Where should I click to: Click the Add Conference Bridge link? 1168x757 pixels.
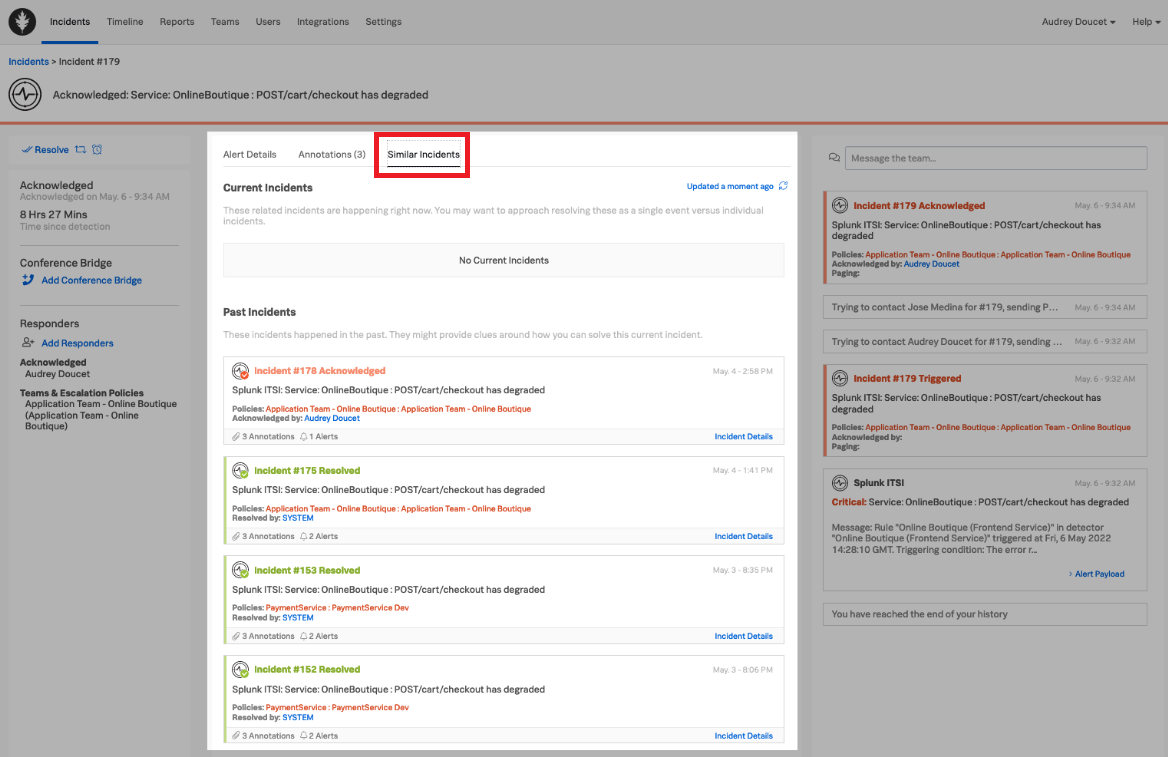92,280
